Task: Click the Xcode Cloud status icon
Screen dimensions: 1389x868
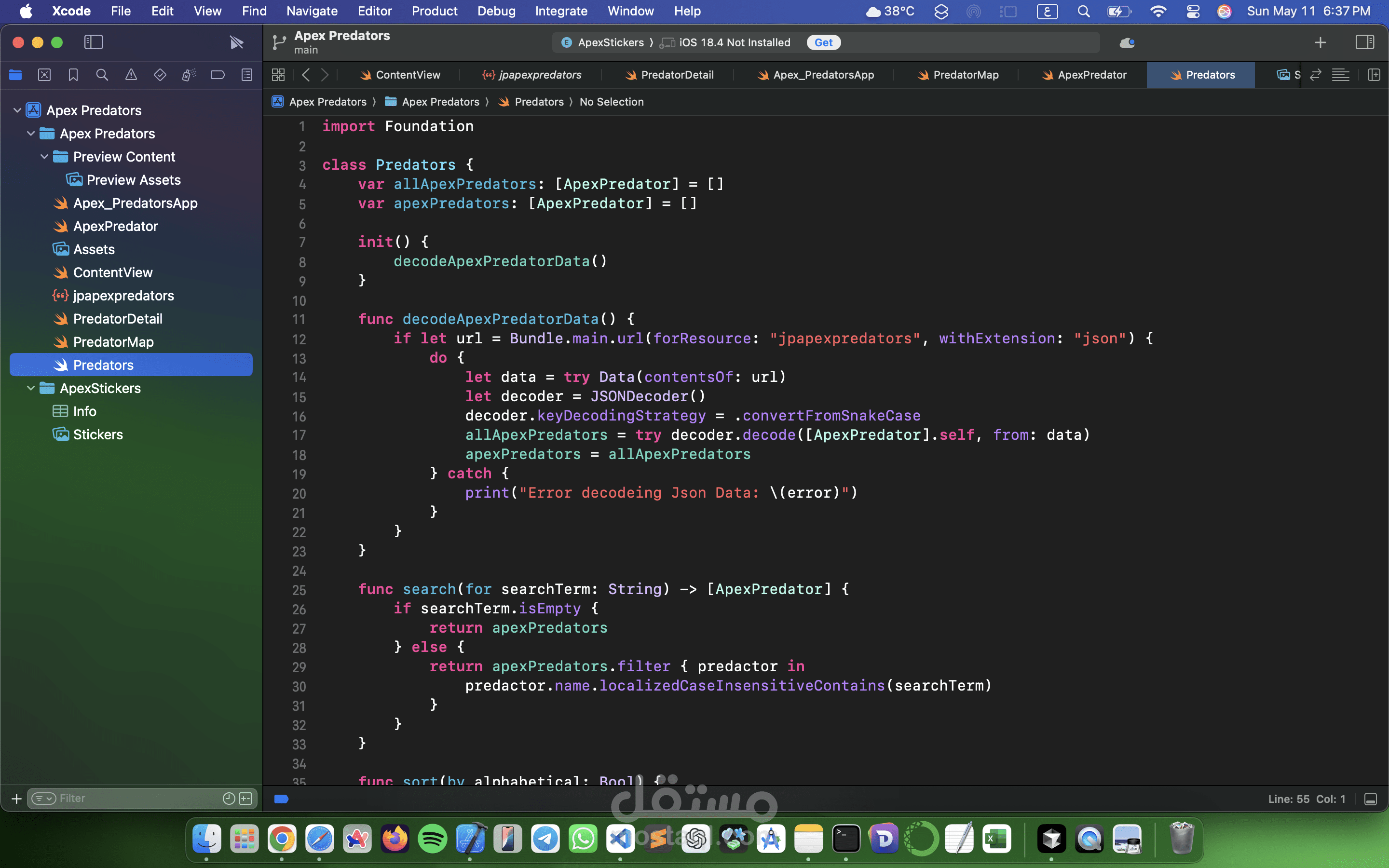Action: click(1127, 42)
